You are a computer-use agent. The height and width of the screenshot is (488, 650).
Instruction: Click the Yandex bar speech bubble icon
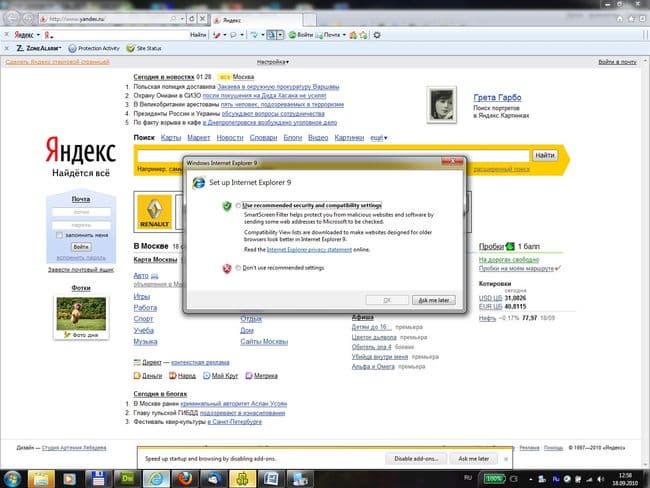(x=233, y=35)
